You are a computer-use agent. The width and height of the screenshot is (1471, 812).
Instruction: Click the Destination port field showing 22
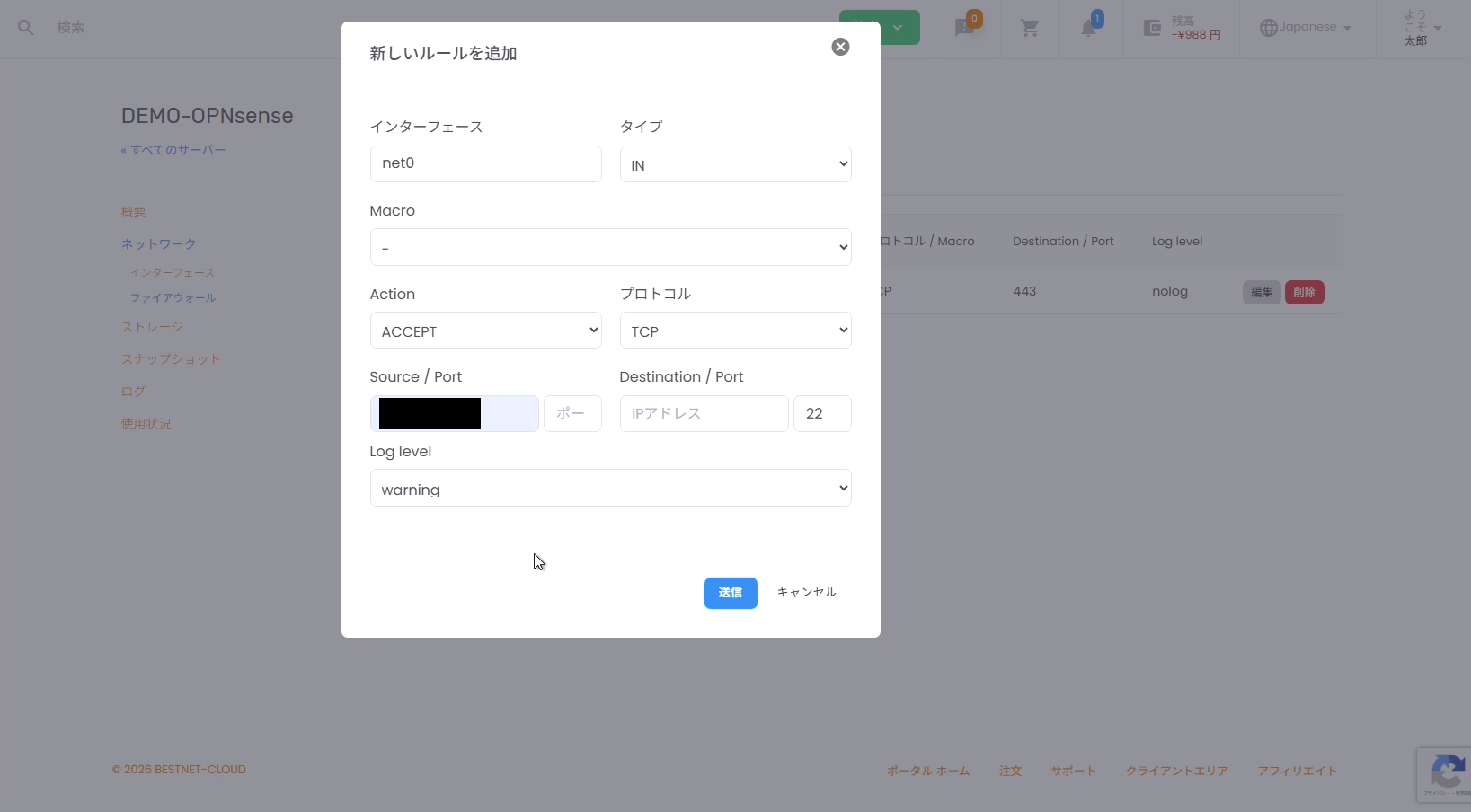click(x=821, y=414)
